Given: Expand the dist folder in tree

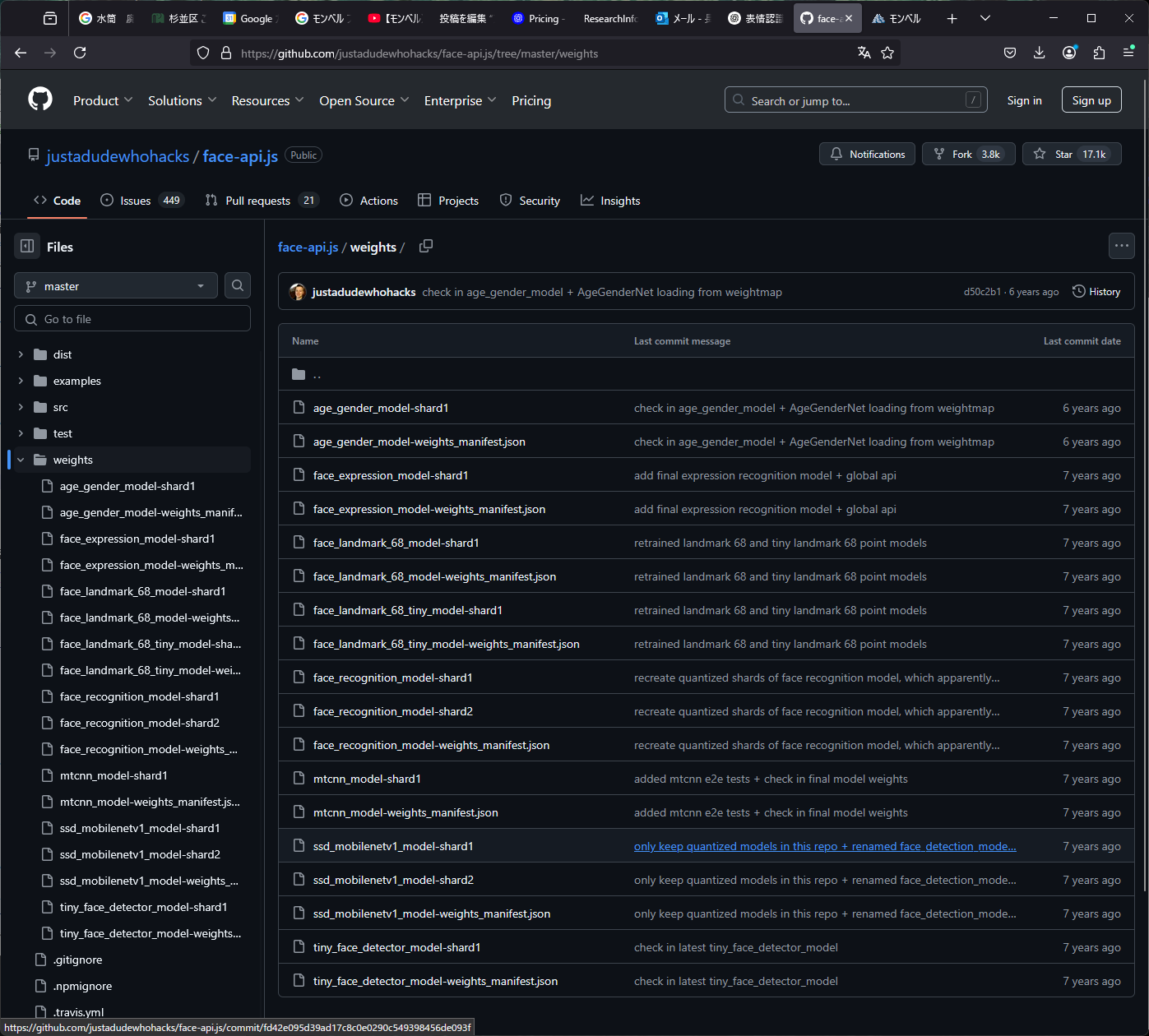Looking at the screenshot, I should 21,354.
